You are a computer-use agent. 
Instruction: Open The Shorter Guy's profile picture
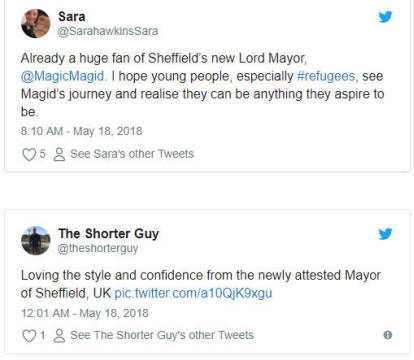click(36, 241)
